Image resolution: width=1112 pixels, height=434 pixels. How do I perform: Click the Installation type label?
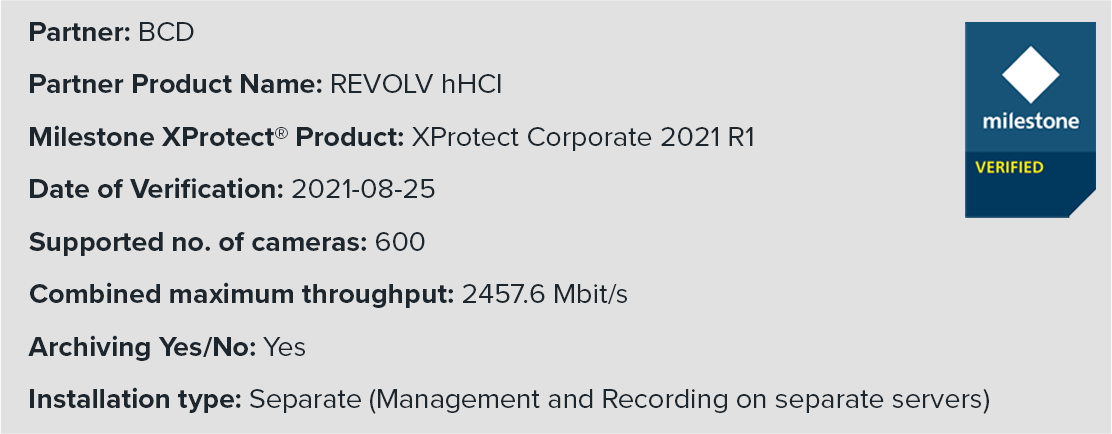135,399
